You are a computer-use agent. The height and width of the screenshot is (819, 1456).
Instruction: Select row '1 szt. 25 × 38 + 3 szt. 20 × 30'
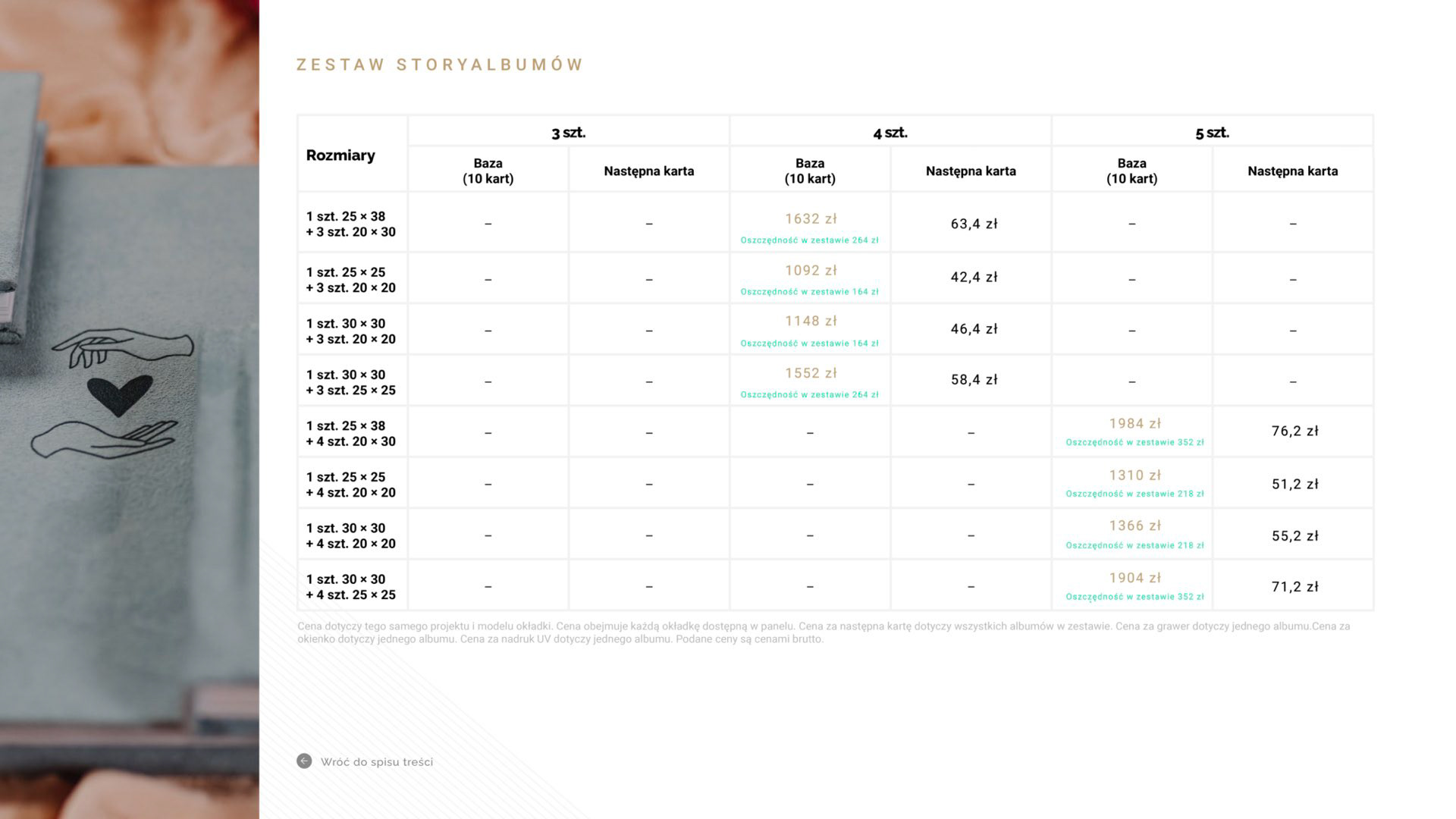tap(351, 224)
